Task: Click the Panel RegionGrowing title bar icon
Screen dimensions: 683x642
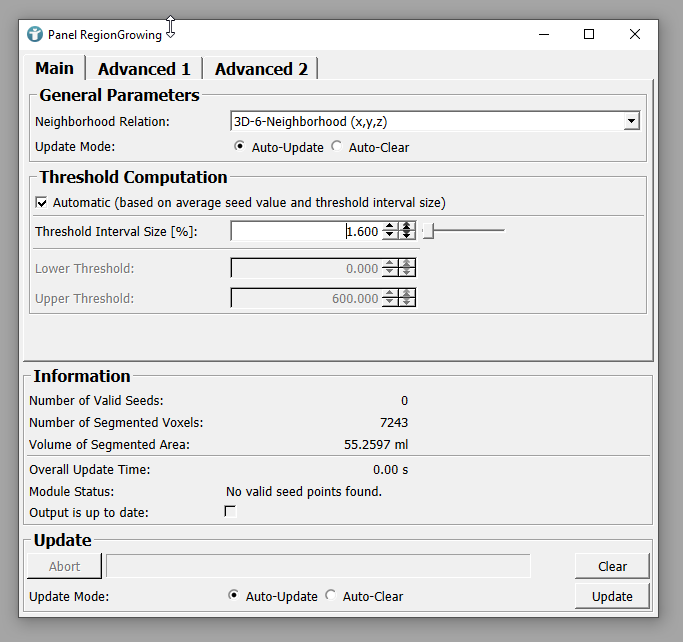Action: click(35, 34)
